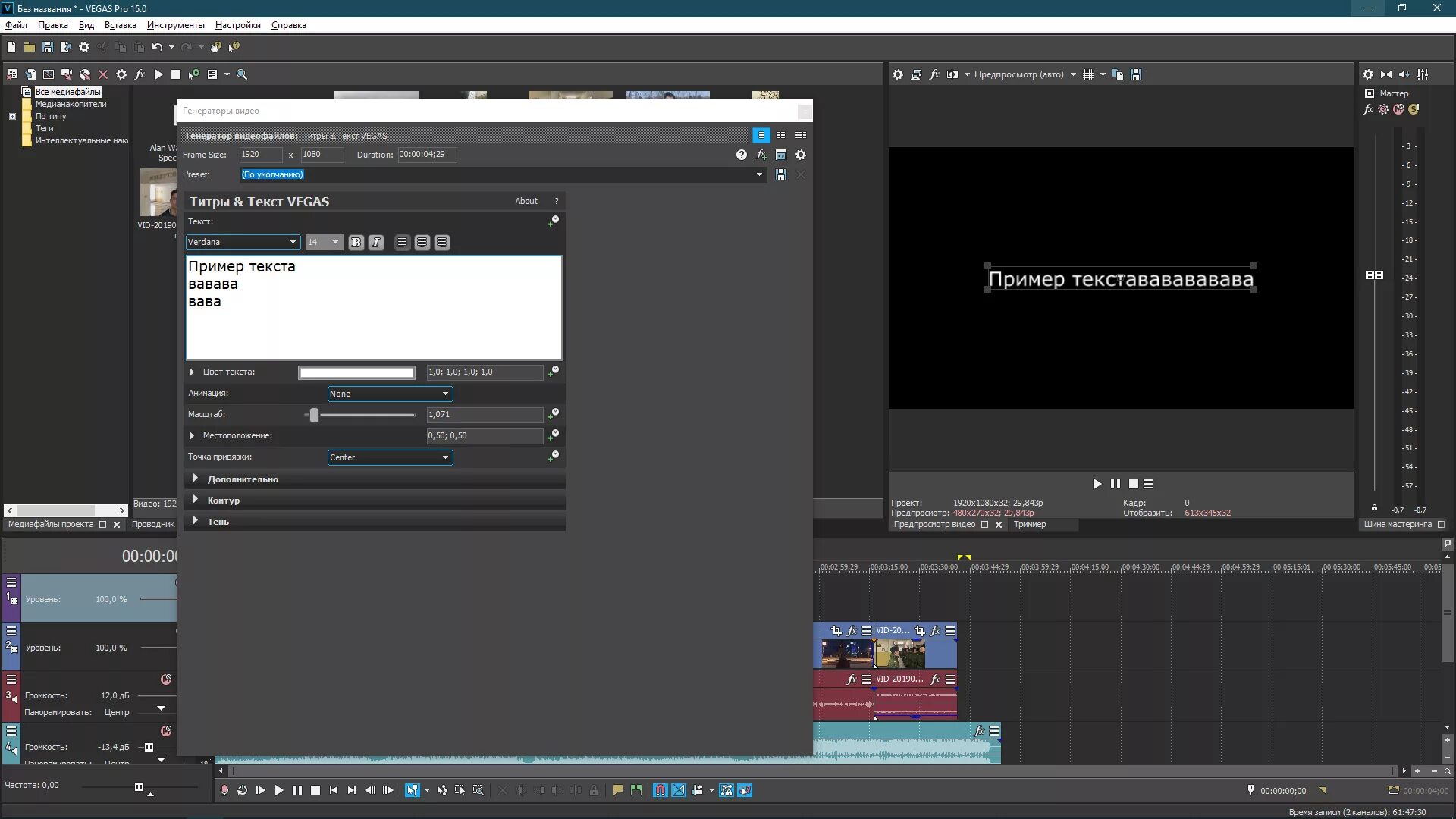Save the generator preset
Image resolution: width=1456 pixels, height=819 pixels.
781,174
